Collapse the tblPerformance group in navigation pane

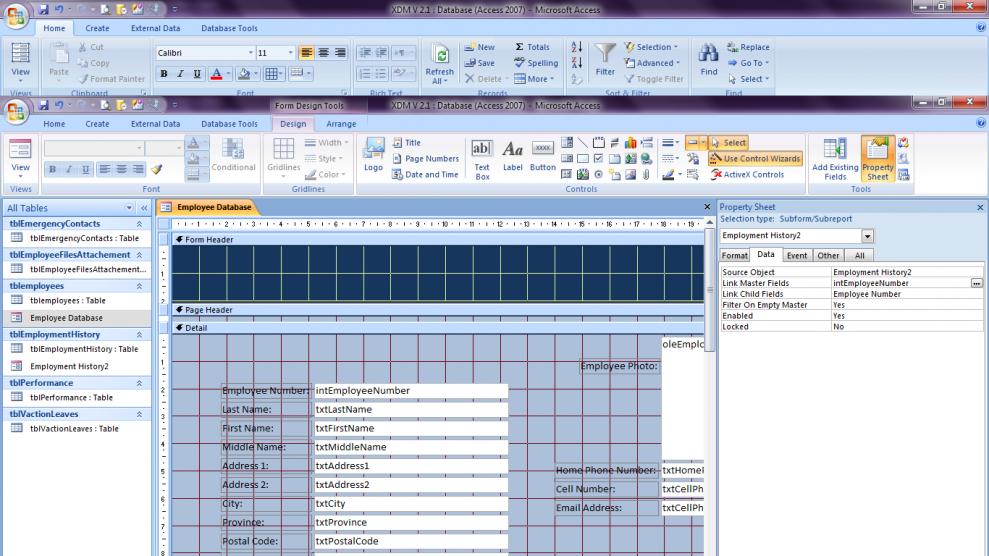coord(139,383)
